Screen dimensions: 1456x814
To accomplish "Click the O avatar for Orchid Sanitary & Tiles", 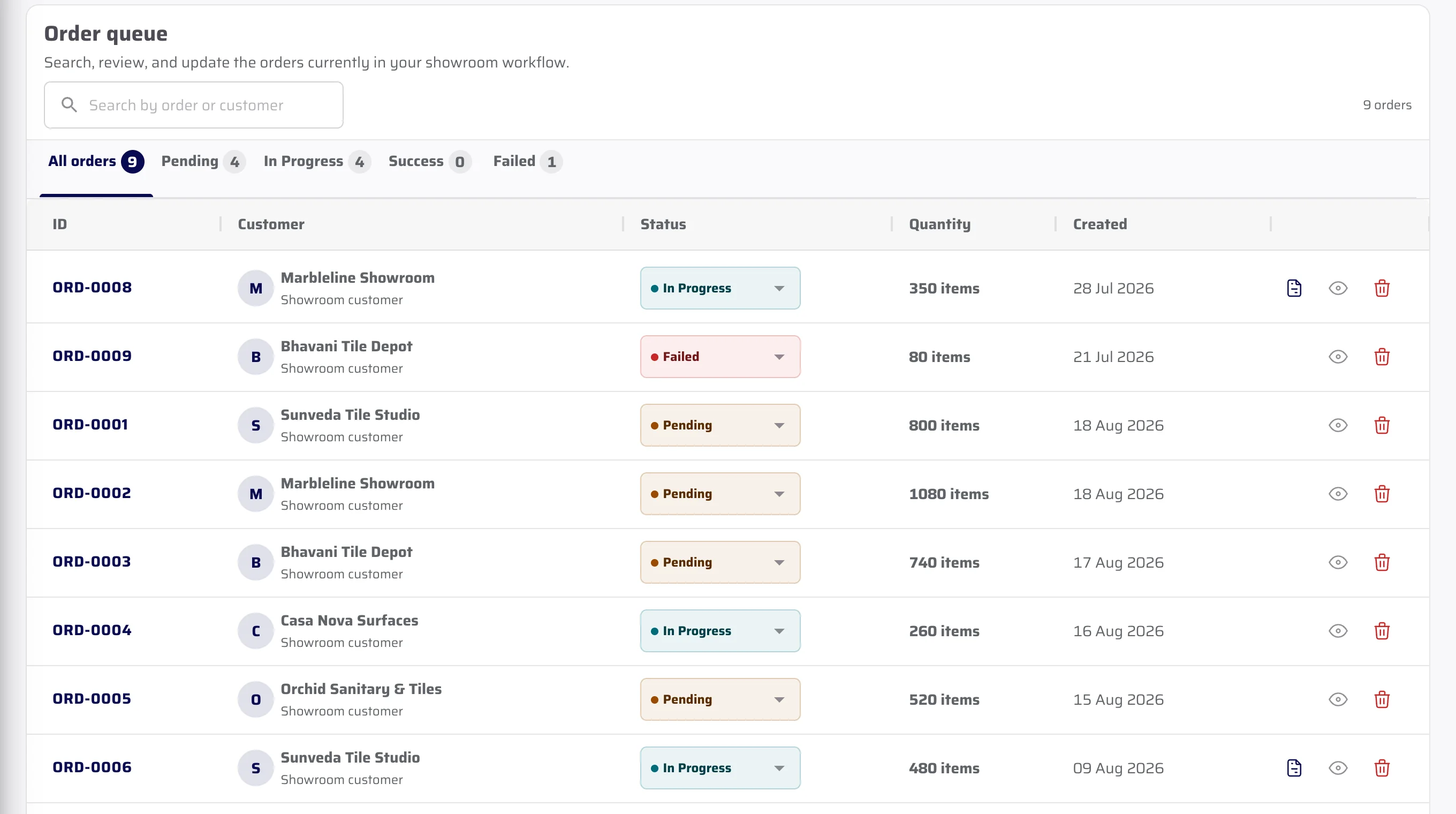I will 255,699.
